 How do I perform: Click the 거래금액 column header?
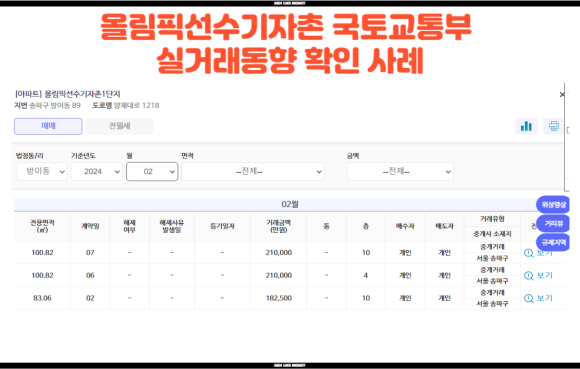coord(279,226)
